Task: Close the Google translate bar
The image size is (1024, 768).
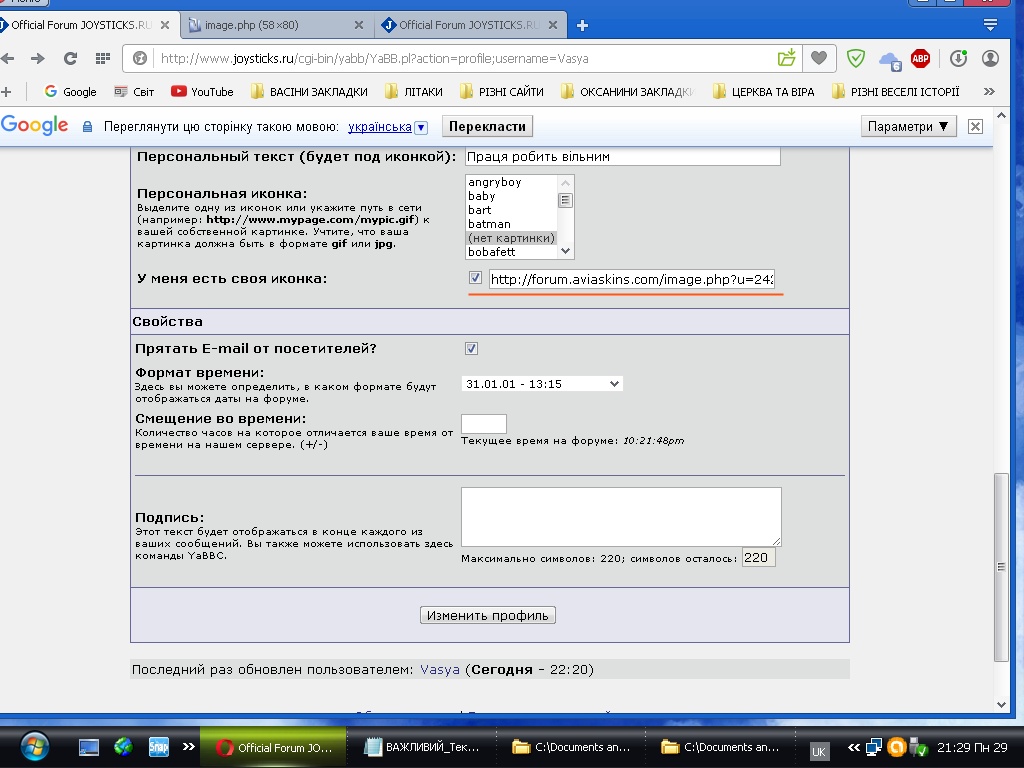Action: pos(975,127)
